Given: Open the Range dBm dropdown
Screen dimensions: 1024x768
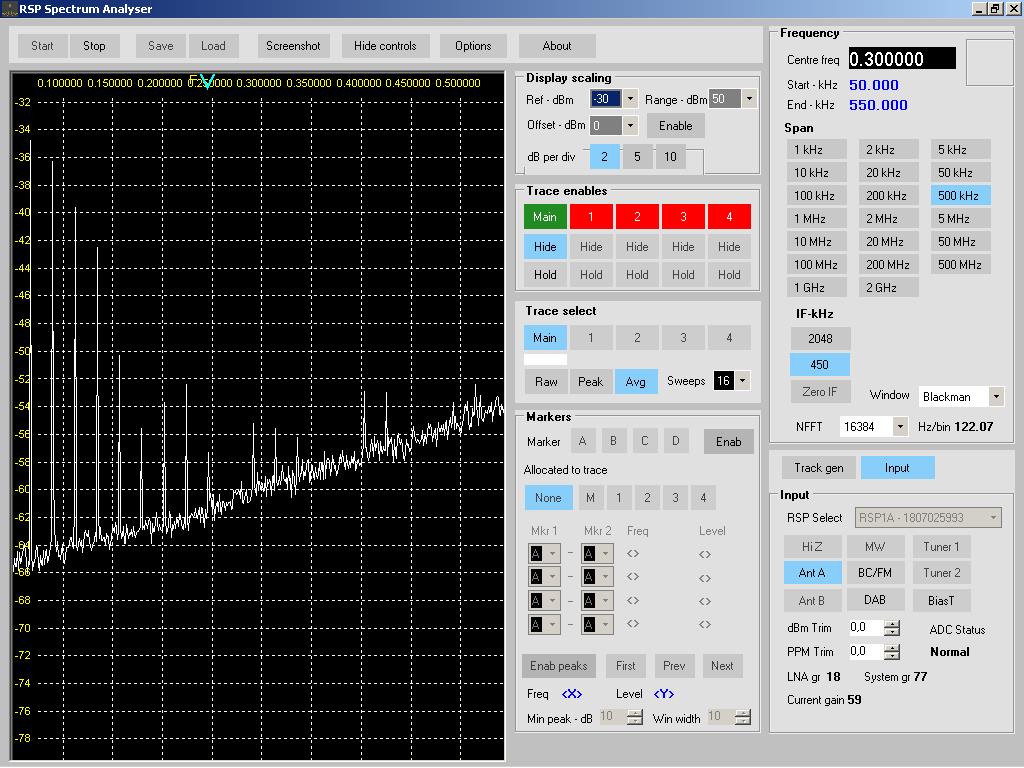Looking at the screenshot, I should click(748, 99).
